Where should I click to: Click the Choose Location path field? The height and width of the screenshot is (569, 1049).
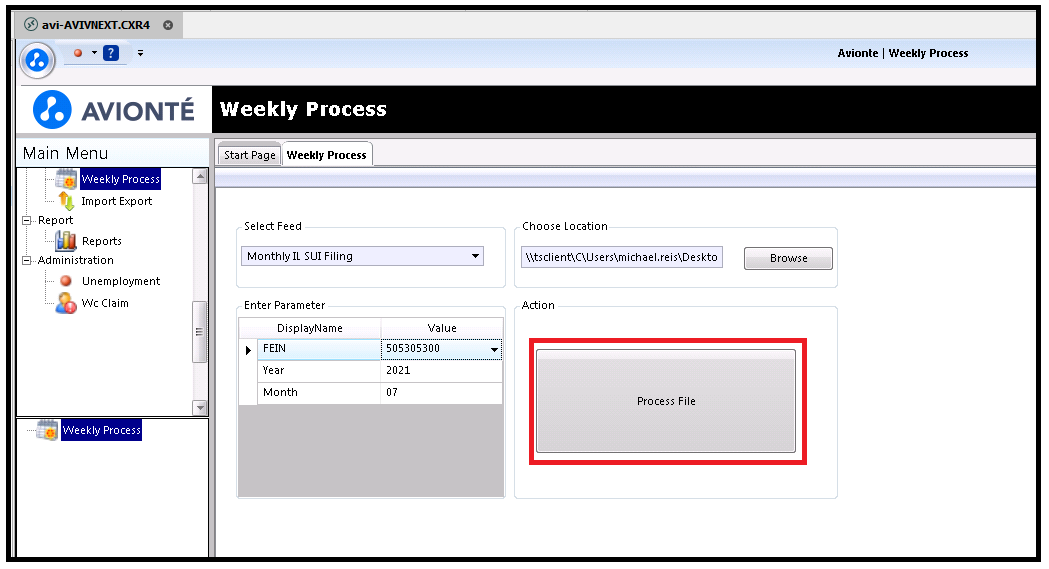pos(622,257)
